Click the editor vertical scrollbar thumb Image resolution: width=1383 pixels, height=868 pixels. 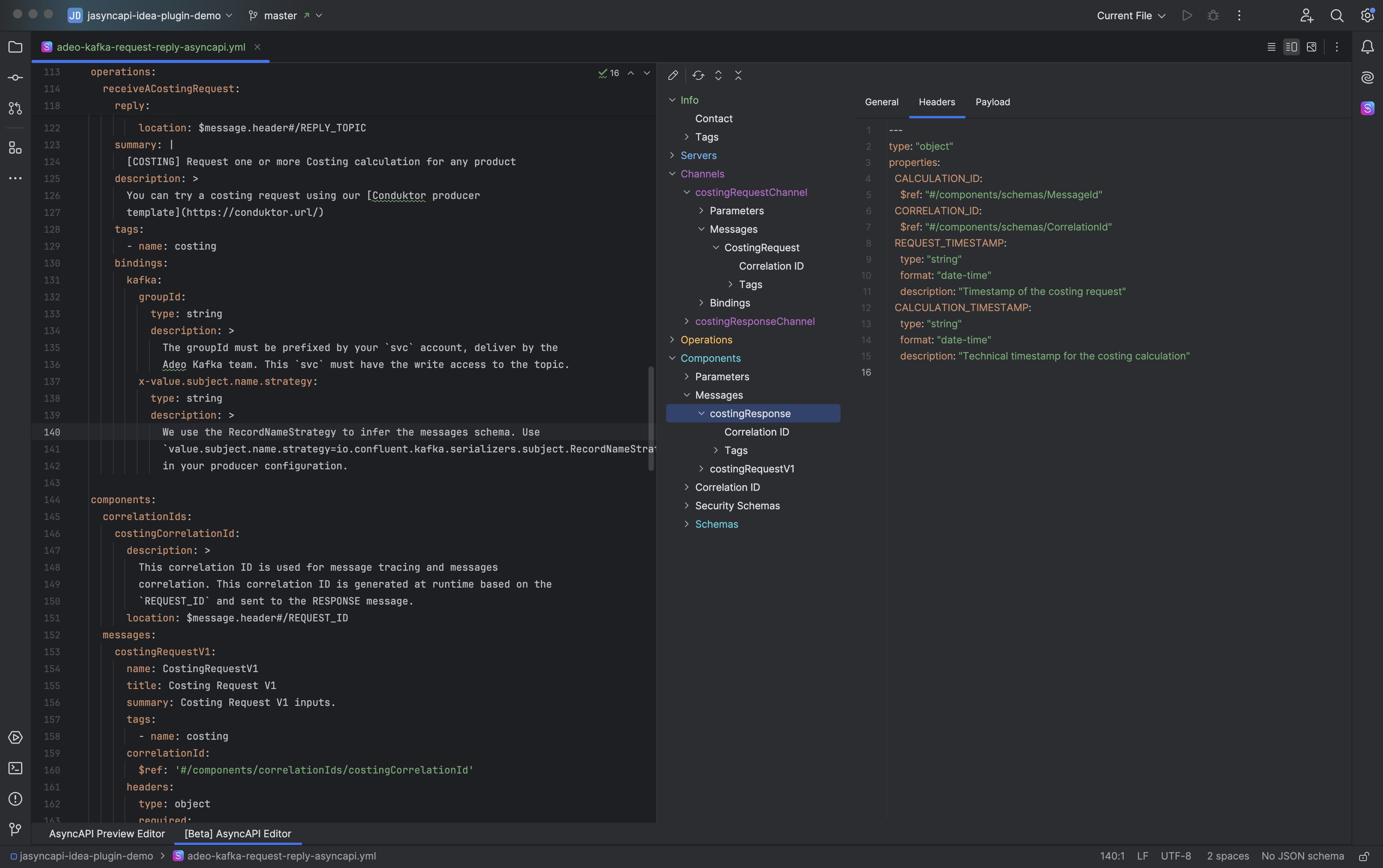pyautogui.click(x=651, y=419)
